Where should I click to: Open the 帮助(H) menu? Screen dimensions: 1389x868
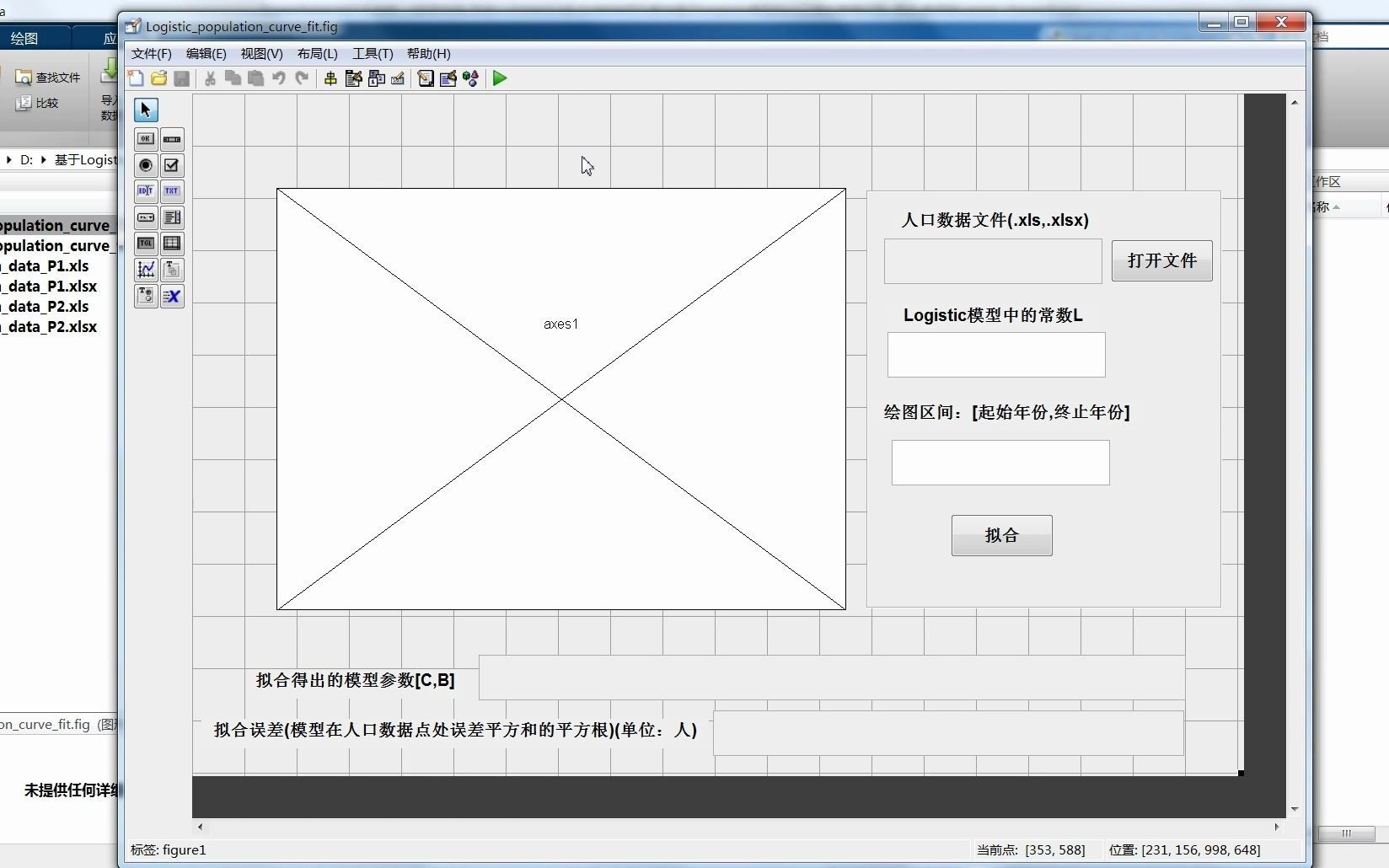(x=429, y=53)
